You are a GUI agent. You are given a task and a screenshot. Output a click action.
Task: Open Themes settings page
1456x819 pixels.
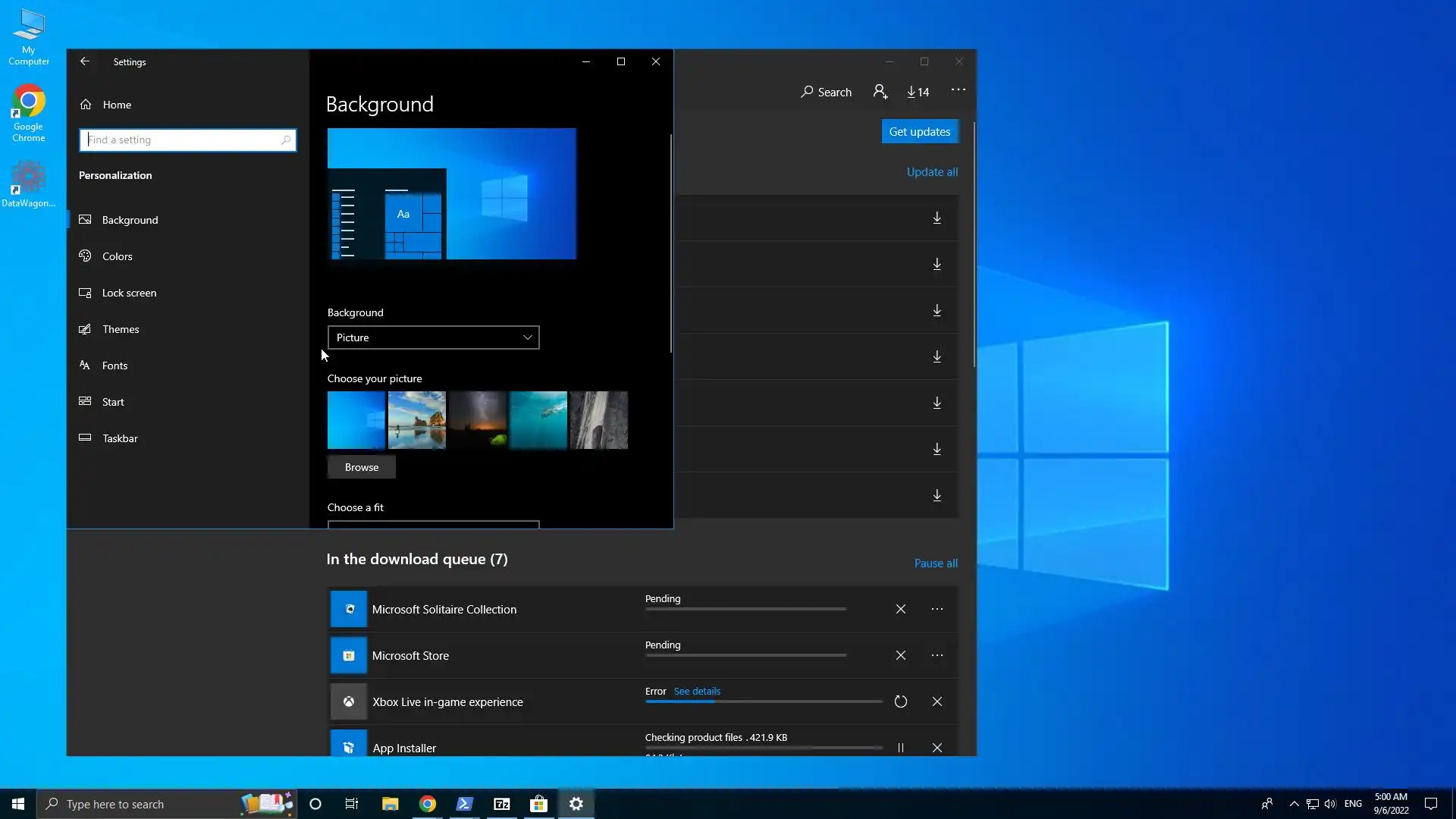(x=121, y=329)
